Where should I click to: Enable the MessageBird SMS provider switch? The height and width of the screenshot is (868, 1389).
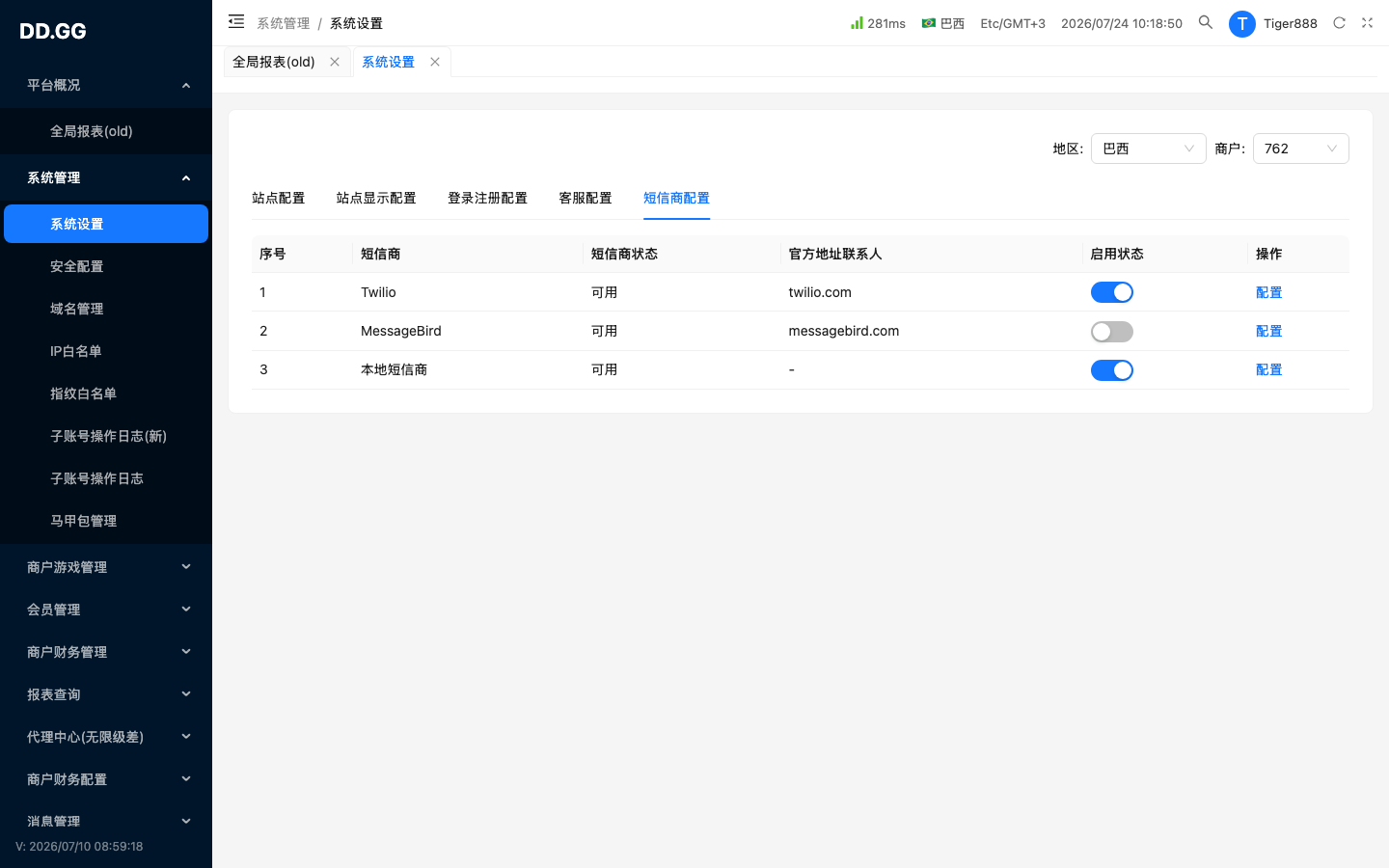pyautogui.click(x=1112, y=332)
